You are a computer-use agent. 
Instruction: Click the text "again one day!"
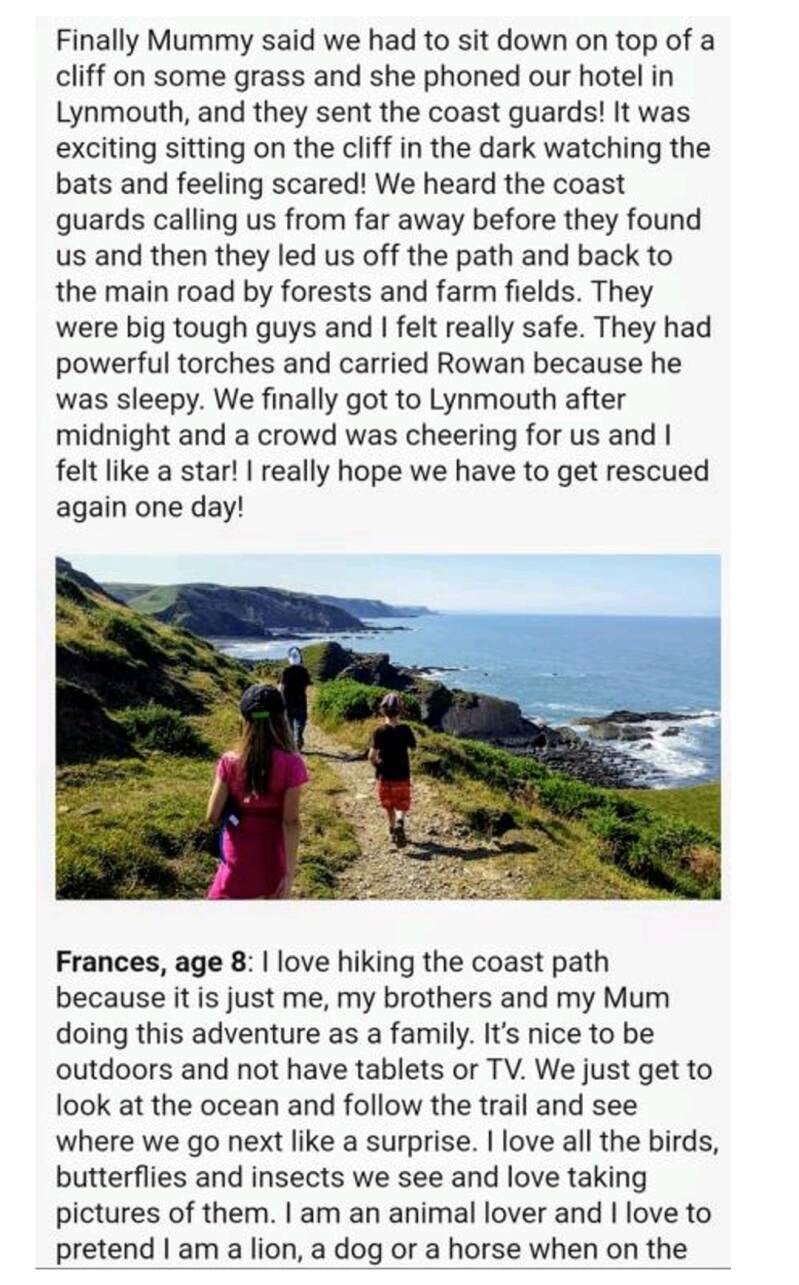pos(150,507)
